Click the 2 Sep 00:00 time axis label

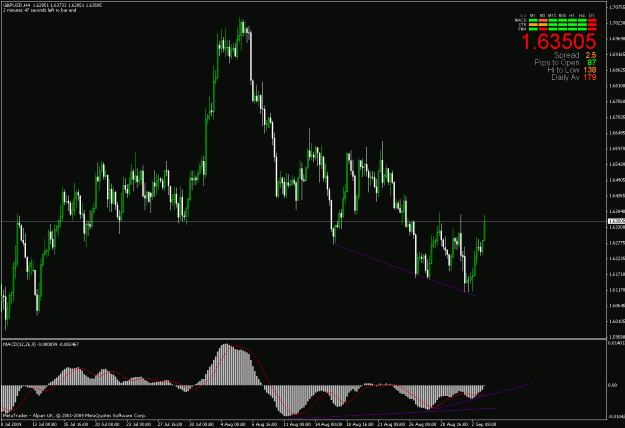483,425
